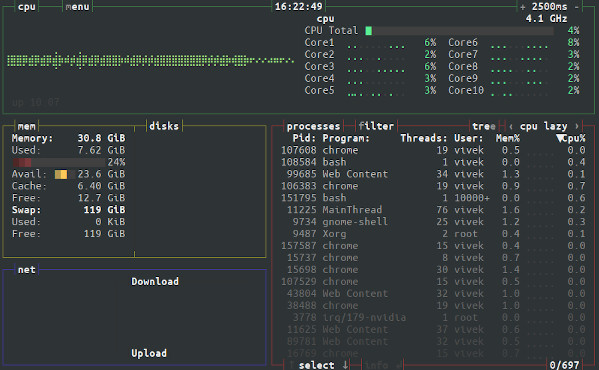Select process 157587 chrome
The width and height of the screenshot is (599, 370).
tap(433, 246)
